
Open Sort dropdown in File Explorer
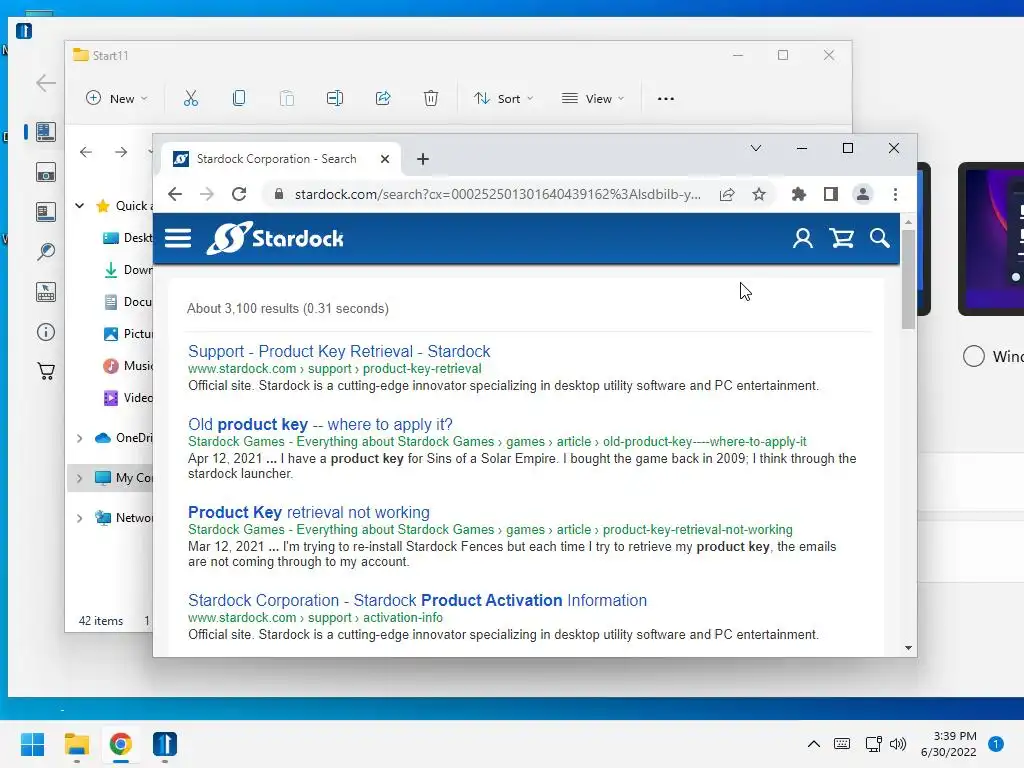tap(504, 99)
